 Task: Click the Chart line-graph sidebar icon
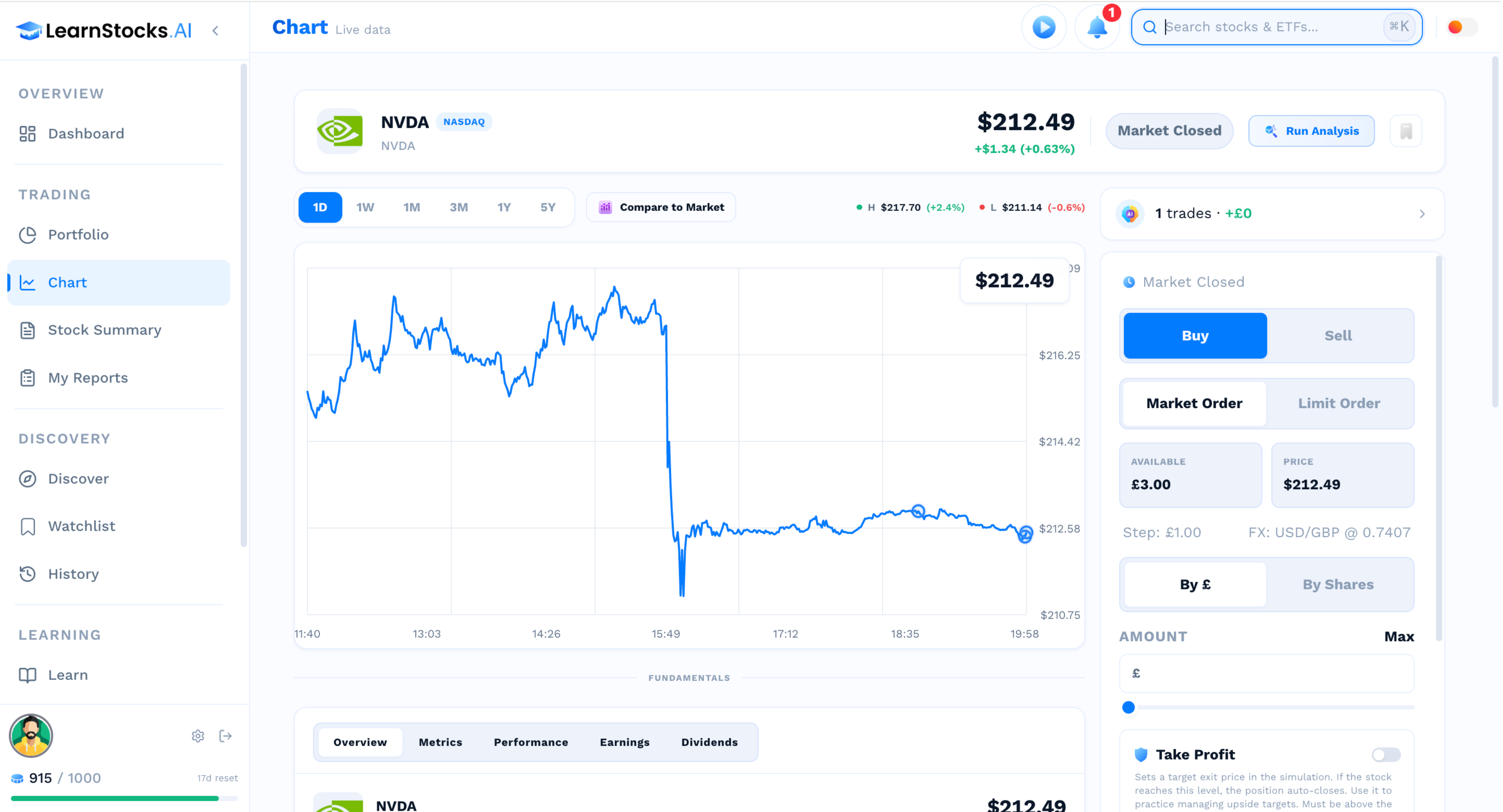click(27, 282)
